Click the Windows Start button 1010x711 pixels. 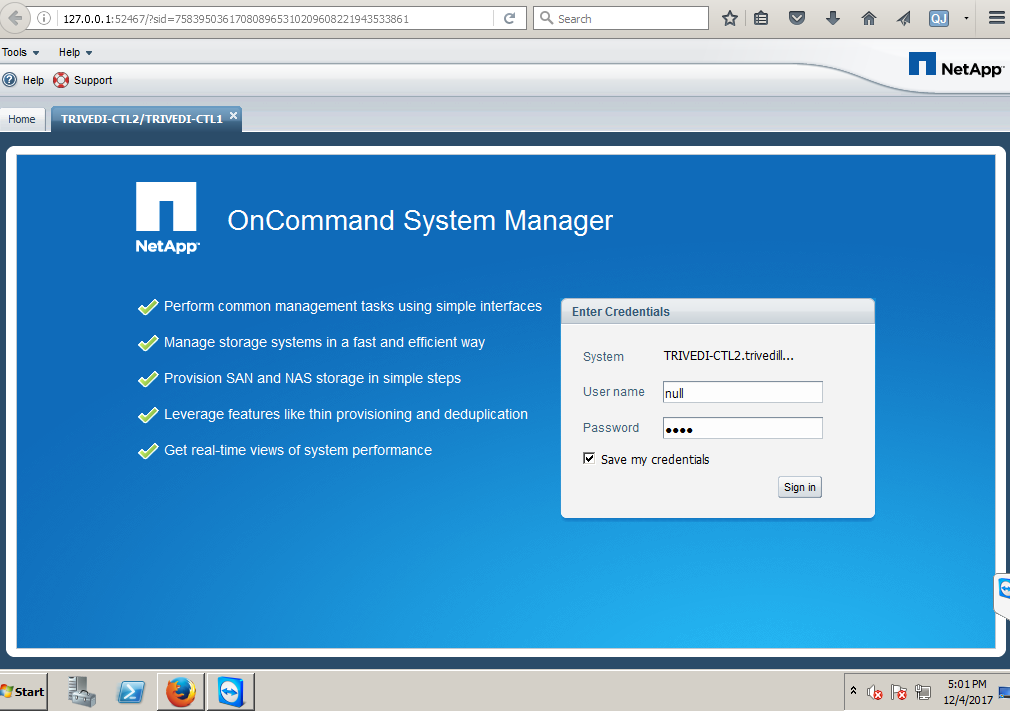[x=23, y=691]
